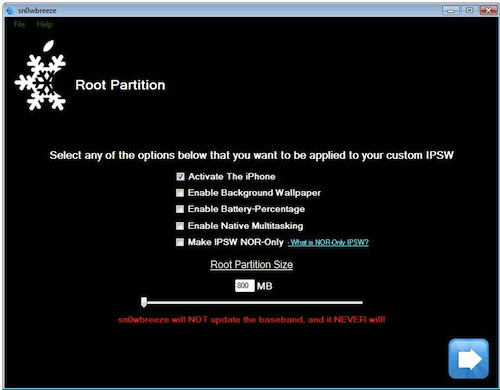
Task: Click the Root Partition Size heading
Action: [x=252, y=265]
